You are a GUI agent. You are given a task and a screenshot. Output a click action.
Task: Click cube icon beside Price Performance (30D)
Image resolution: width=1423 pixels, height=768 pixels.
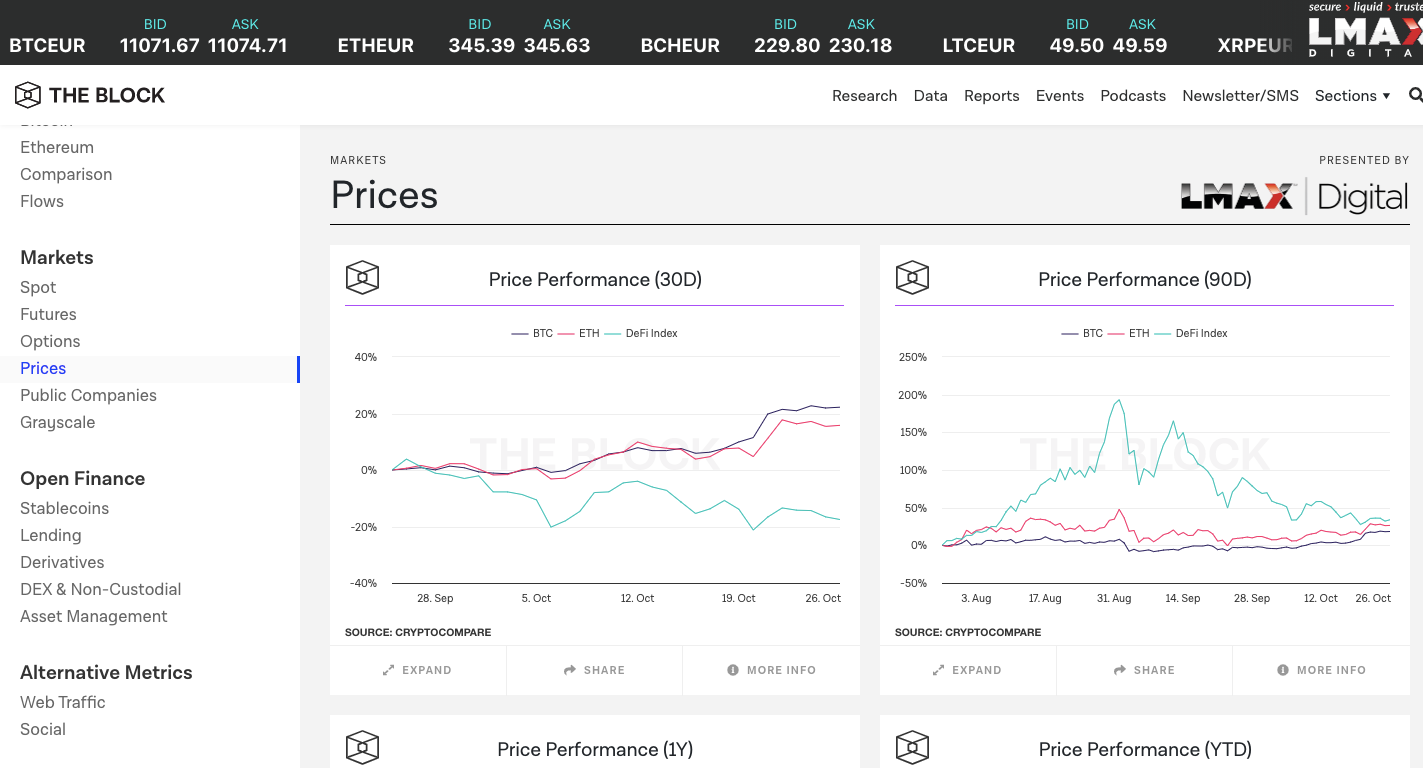[x=362, y=278]
